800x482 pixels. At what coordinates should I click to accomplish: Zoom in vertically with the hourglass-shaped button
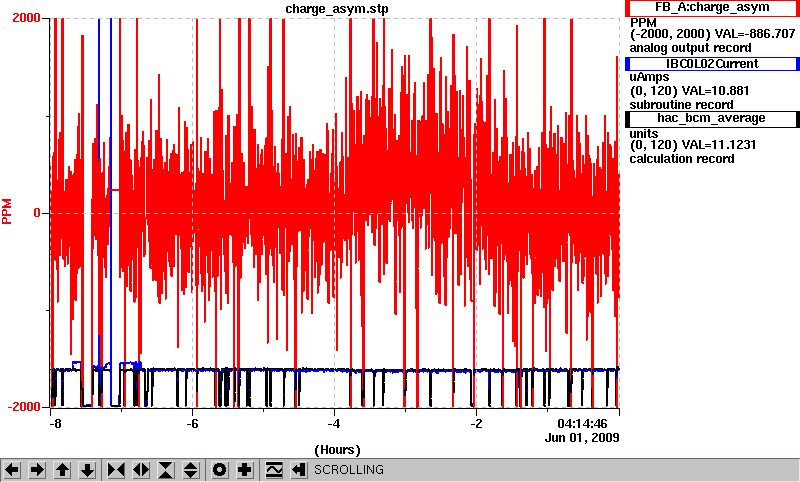pyautogui.click(x=166, y=470)
